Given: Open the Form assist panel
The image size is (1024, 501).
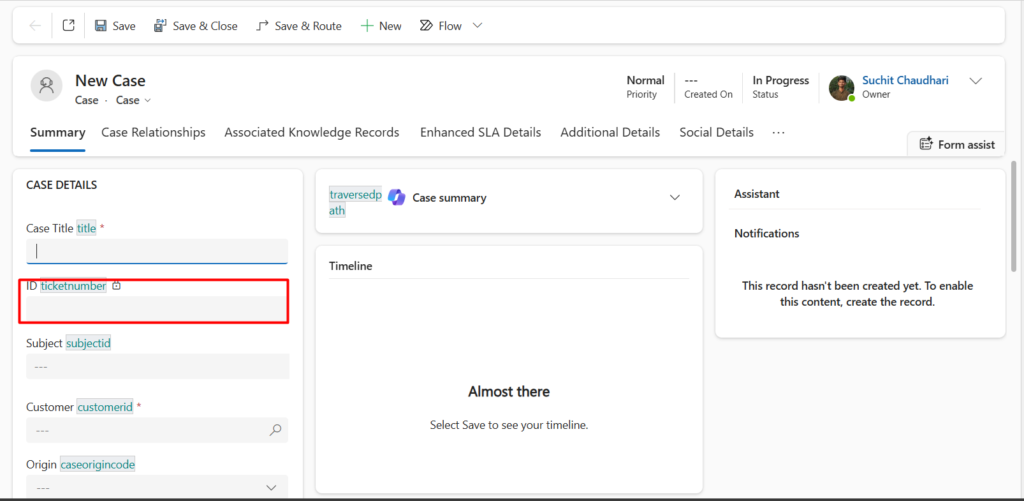Looking at the screenshot, I should click(956, 144).
